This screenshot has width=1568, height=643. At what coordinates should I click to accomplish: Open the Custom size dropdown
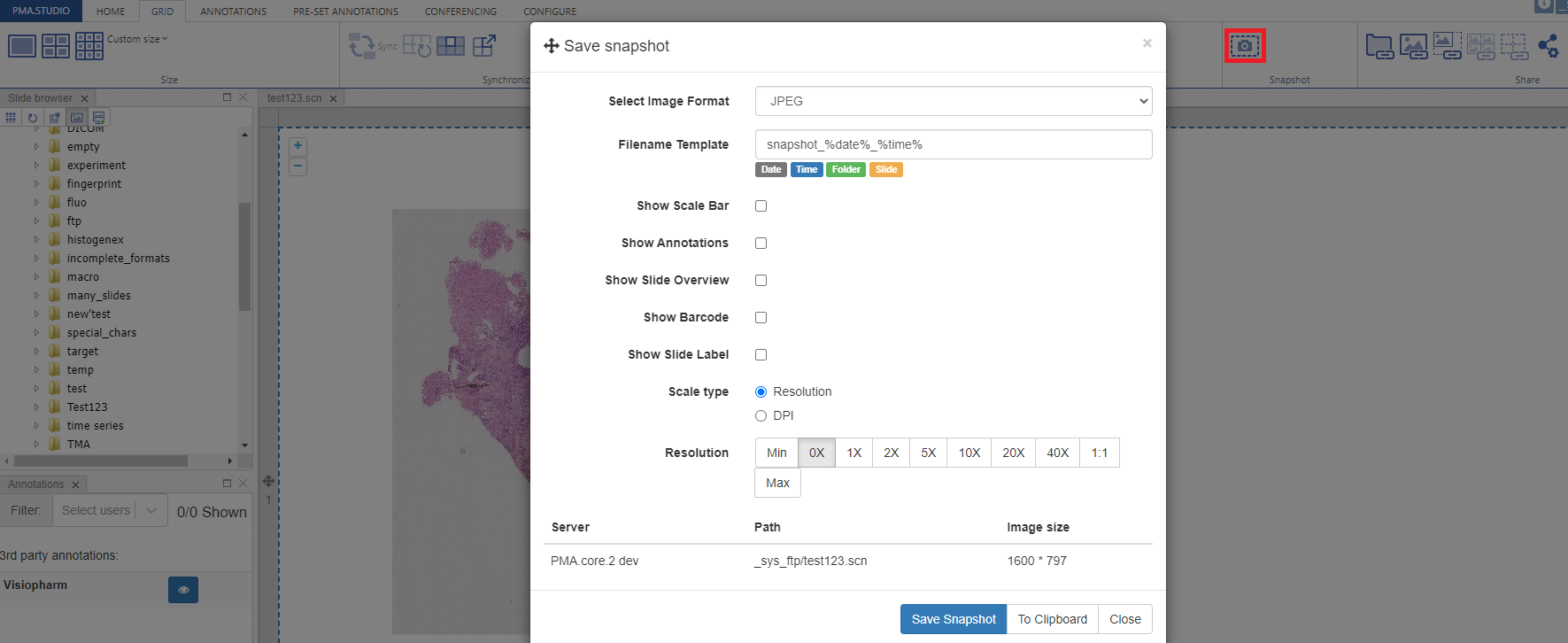click(137, 39)
